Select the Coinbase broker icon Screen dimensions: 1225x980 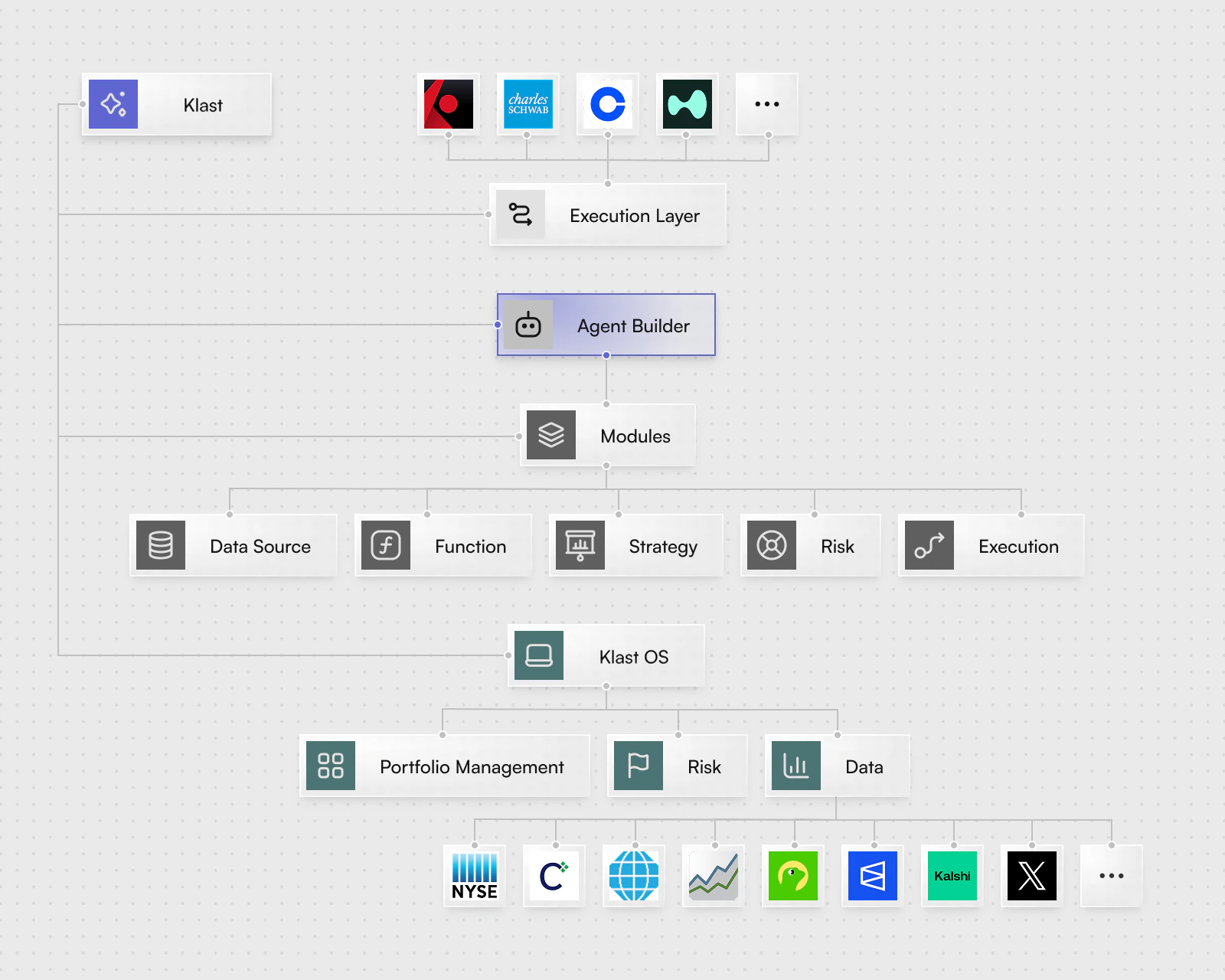click(608, 104)
